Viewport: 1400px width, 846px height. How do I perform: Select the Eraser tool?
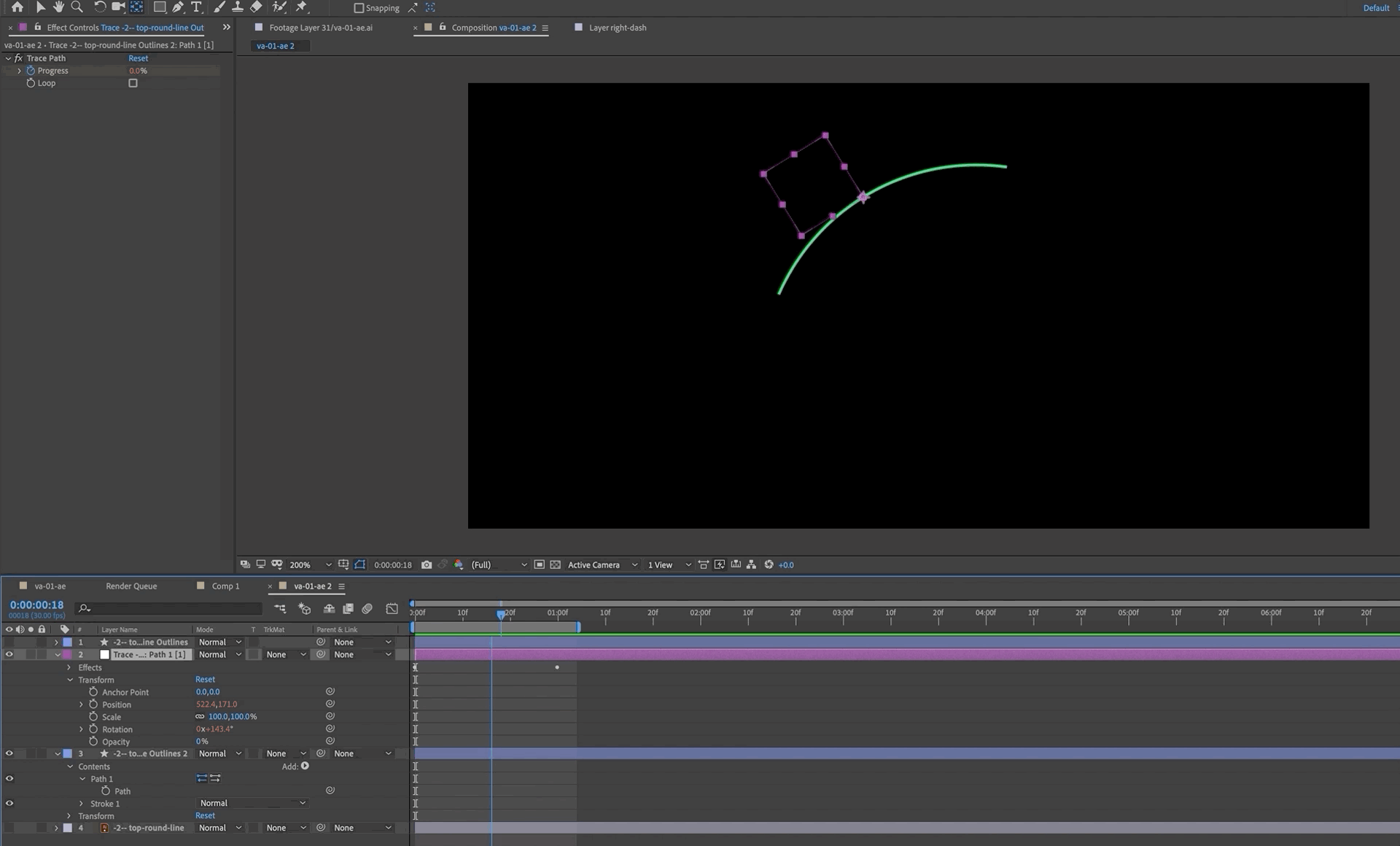tap(256, 7)
